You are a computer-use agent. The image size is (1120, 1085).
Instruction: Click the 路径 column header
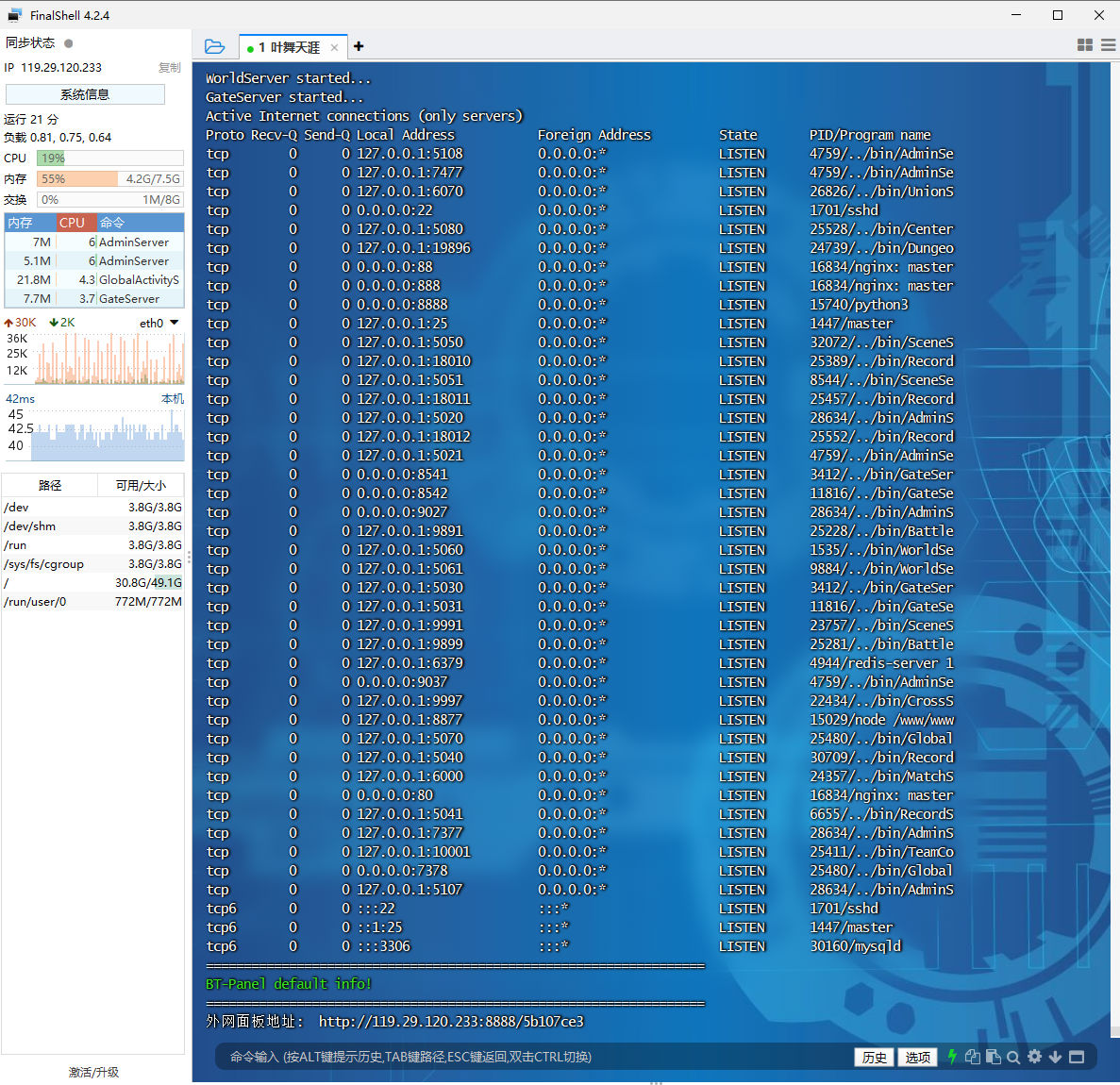click(49, 485)
